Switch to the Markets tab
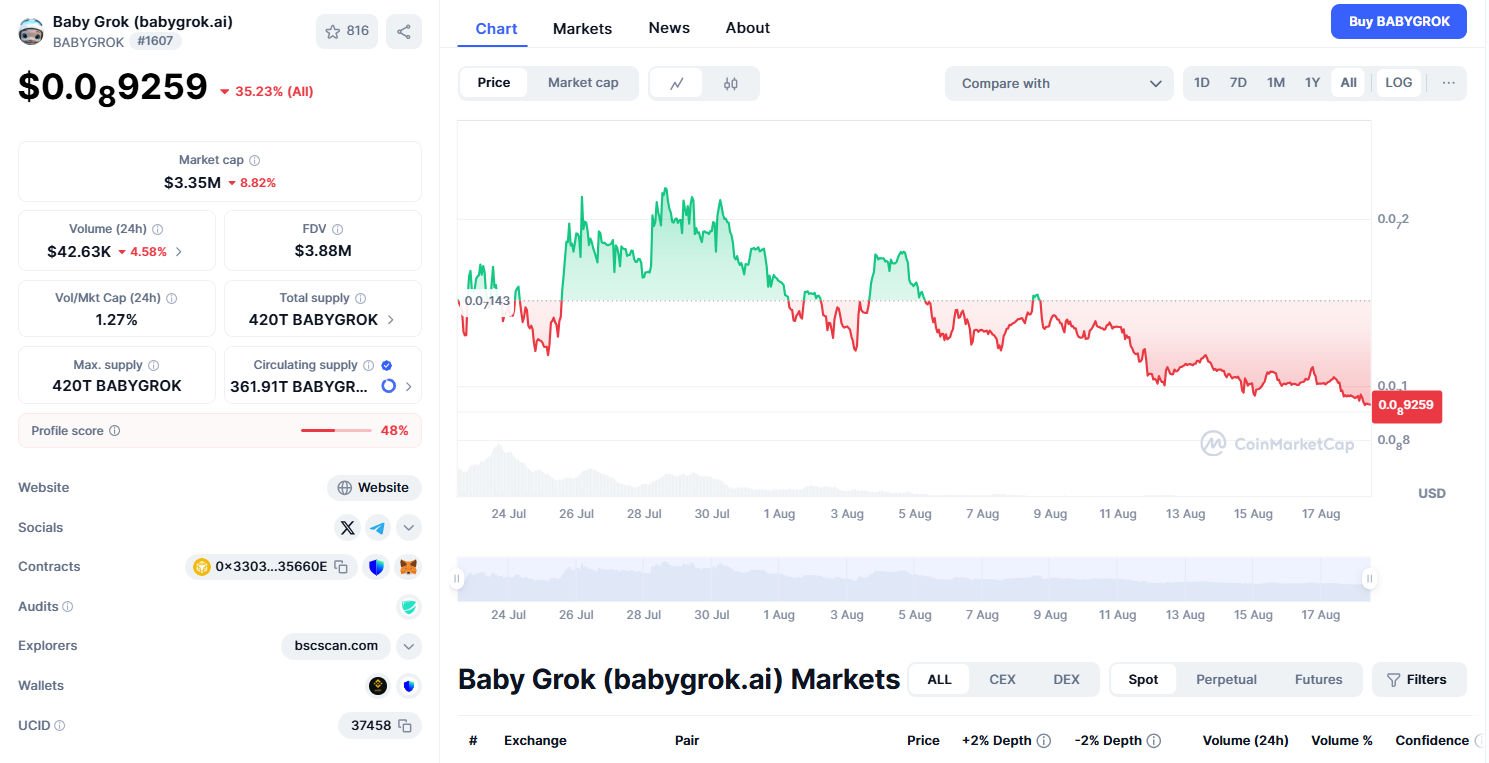This screenshot has width=1489, height=763. click(x=582, y=28)
